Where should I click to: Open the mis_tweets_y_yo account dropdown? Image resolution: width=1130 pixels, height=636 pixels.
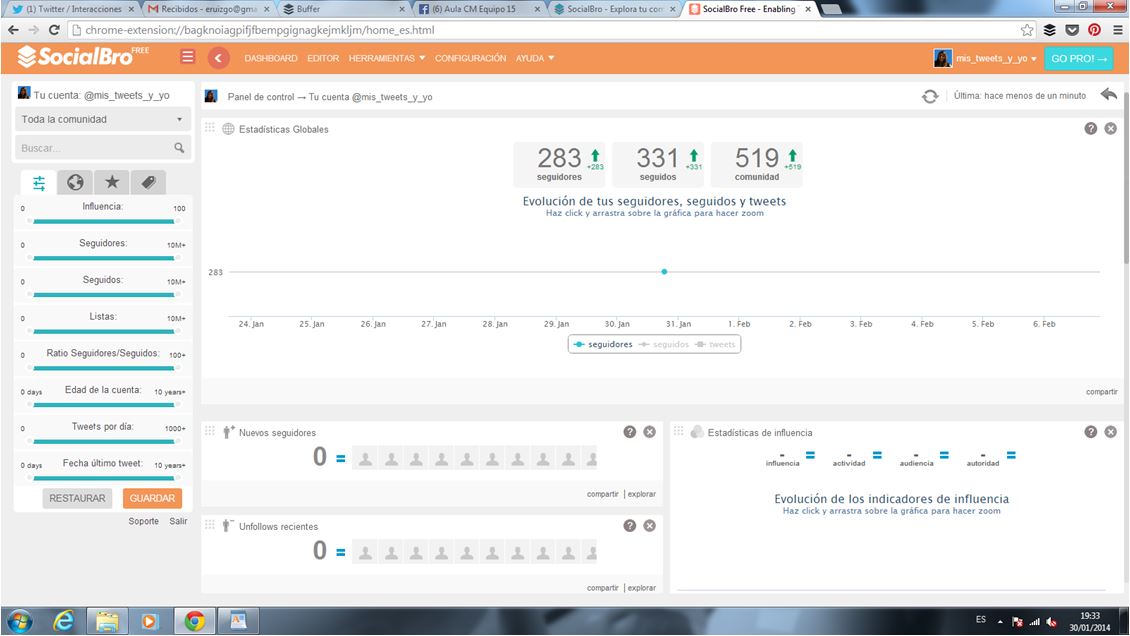tap(988, 59)
